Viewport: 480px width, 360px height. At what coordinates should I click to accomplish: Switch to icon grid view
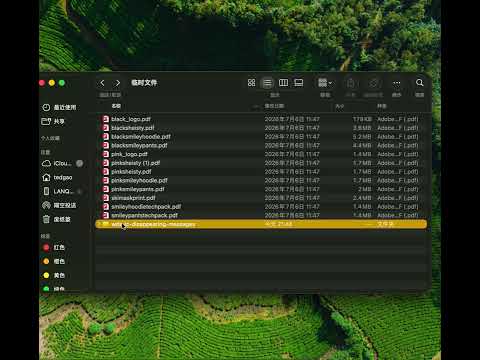pyautogui.click(x=252, y=83)
